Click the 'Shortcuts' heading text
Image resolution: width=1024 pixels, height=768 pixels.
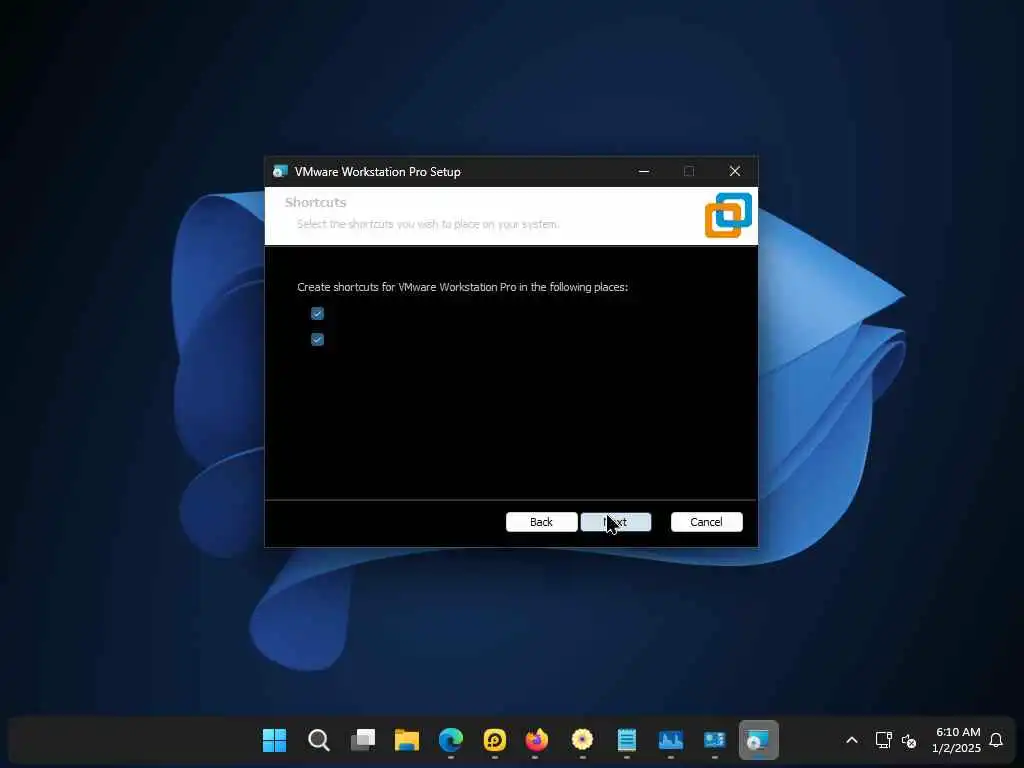315,202
